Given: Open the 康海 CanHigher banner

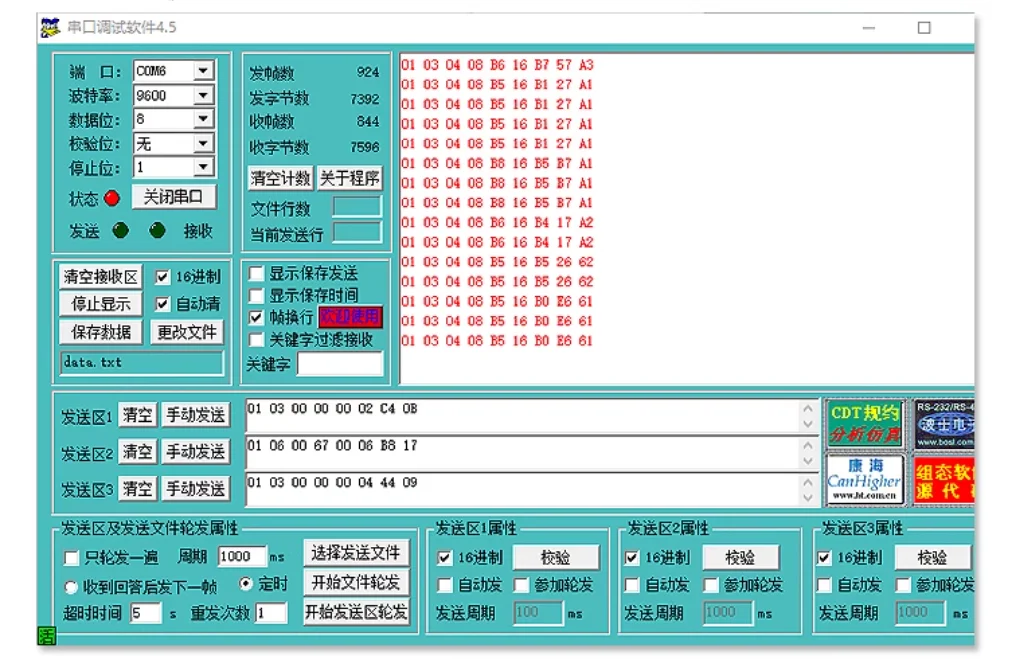Looking at the screenshot, I should pyautogui.click(x=865, y=479).
